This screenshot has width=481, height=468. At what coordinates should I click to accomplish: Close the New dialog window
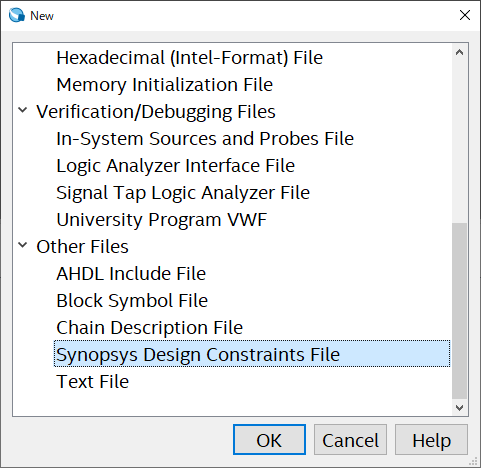pos(465,15)
